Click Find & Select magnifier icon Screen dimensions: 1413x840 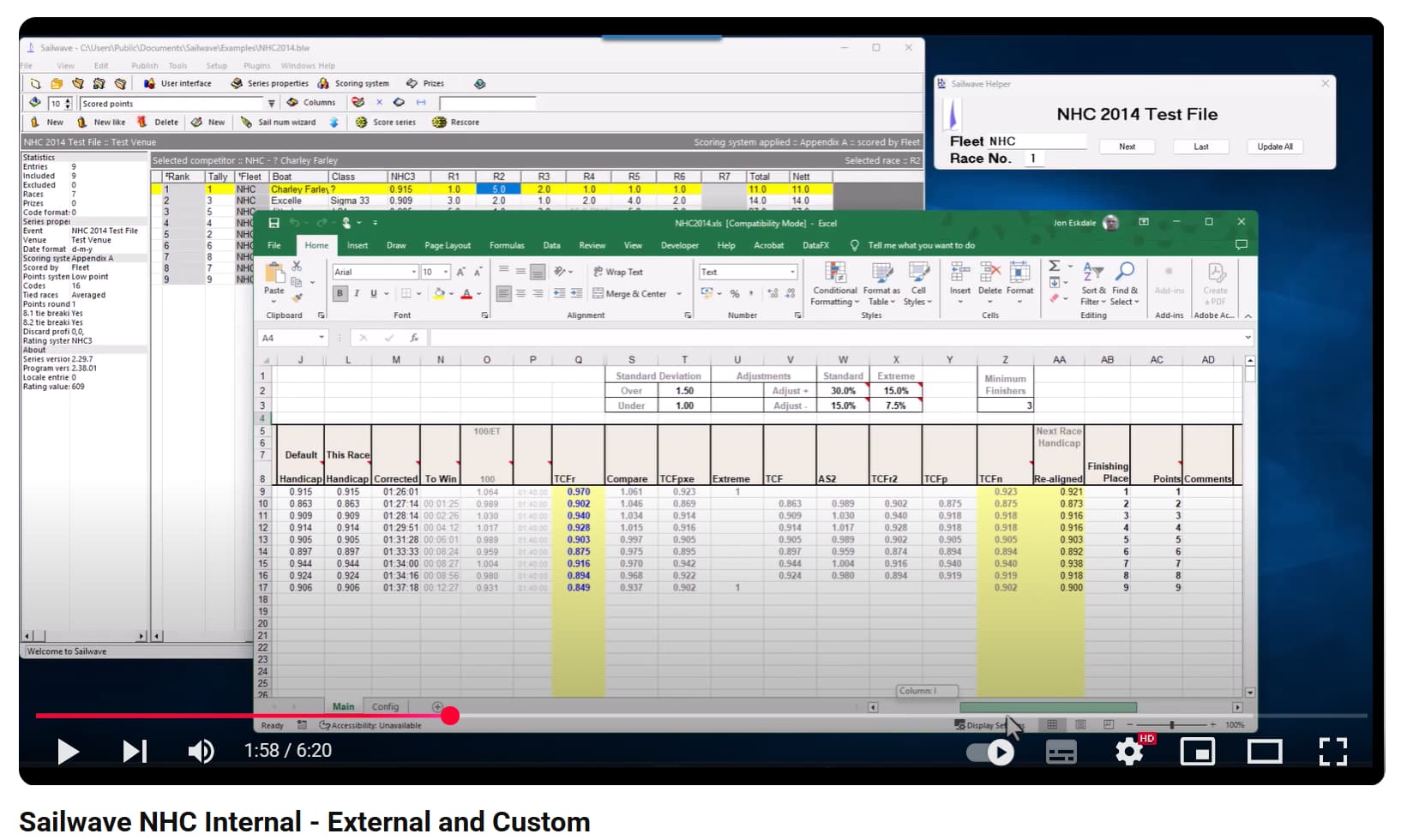coord(1125,272)
